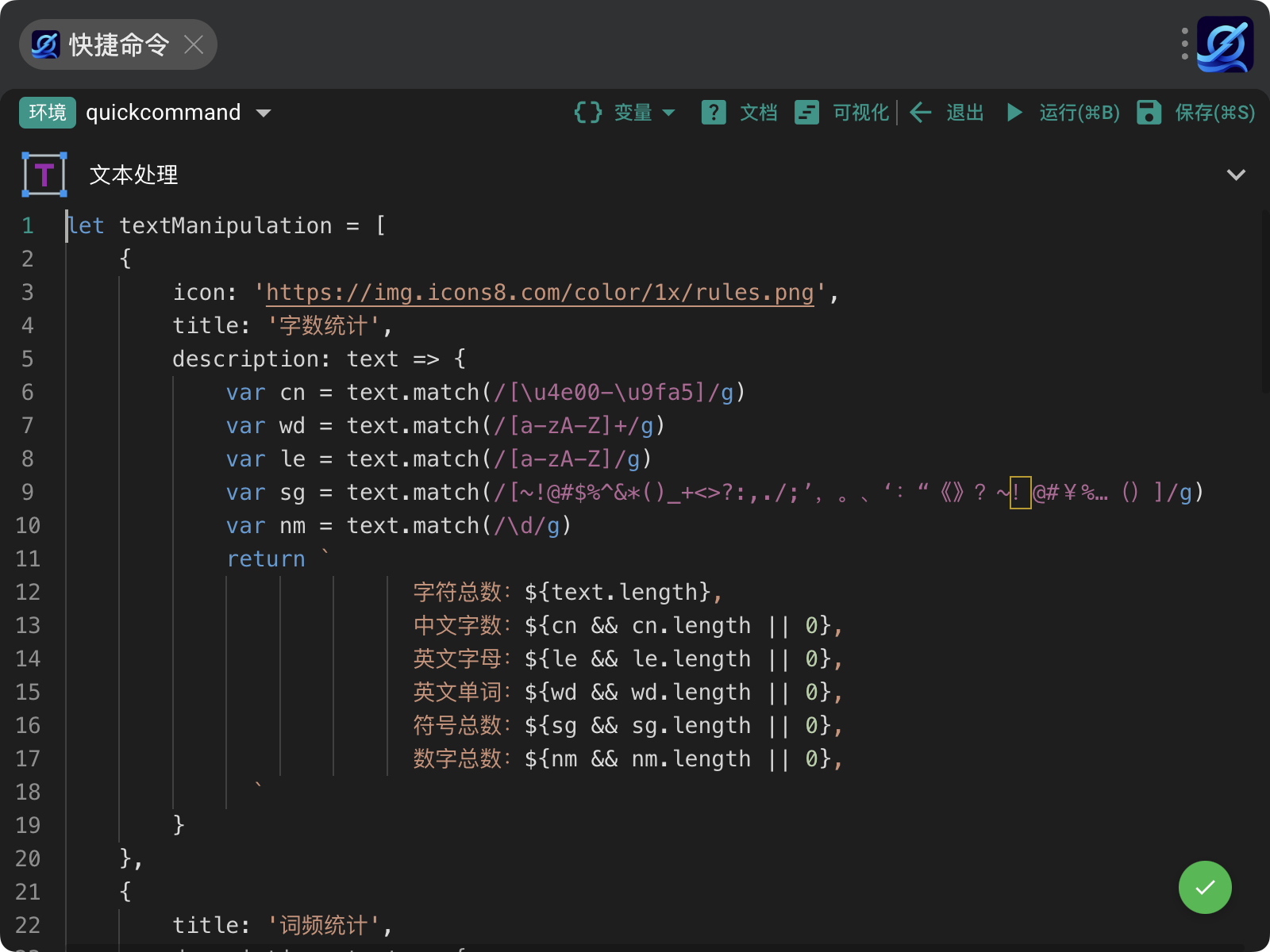1270x952 pixels.
Task: Click the back arrow exit icon
Action: point(921,113)
